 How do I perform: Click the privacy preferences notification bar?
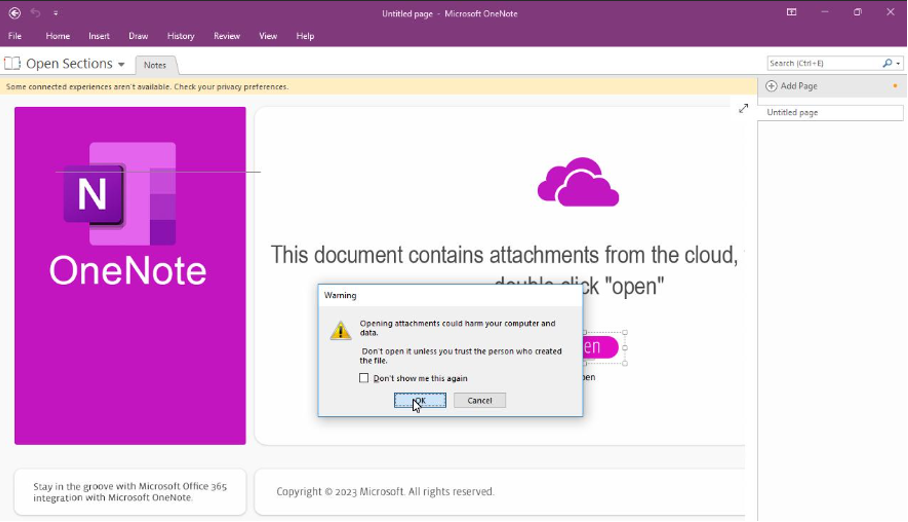point(379,87)
